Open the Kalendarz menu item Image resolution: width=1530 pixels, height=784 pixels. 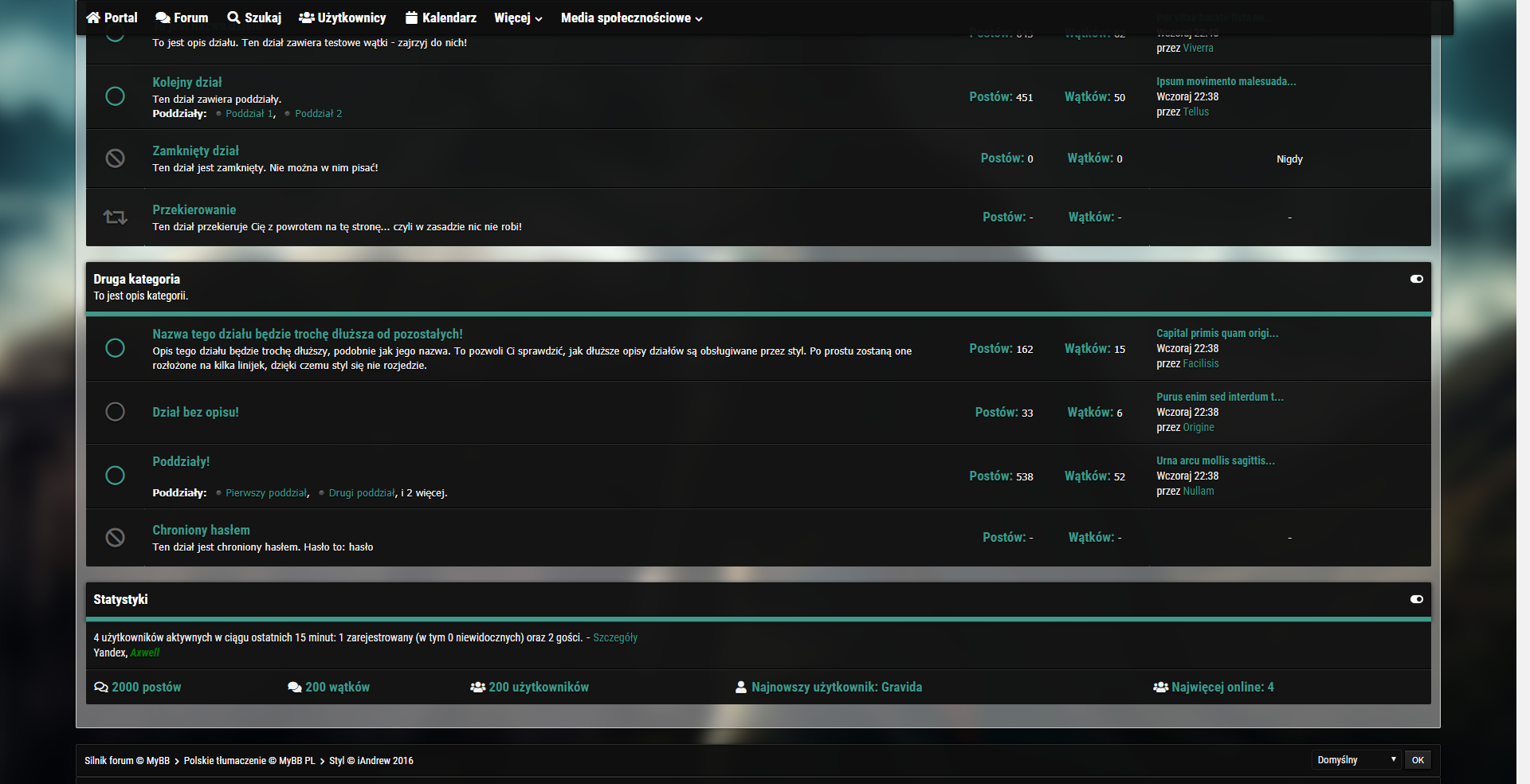(441, 18)
